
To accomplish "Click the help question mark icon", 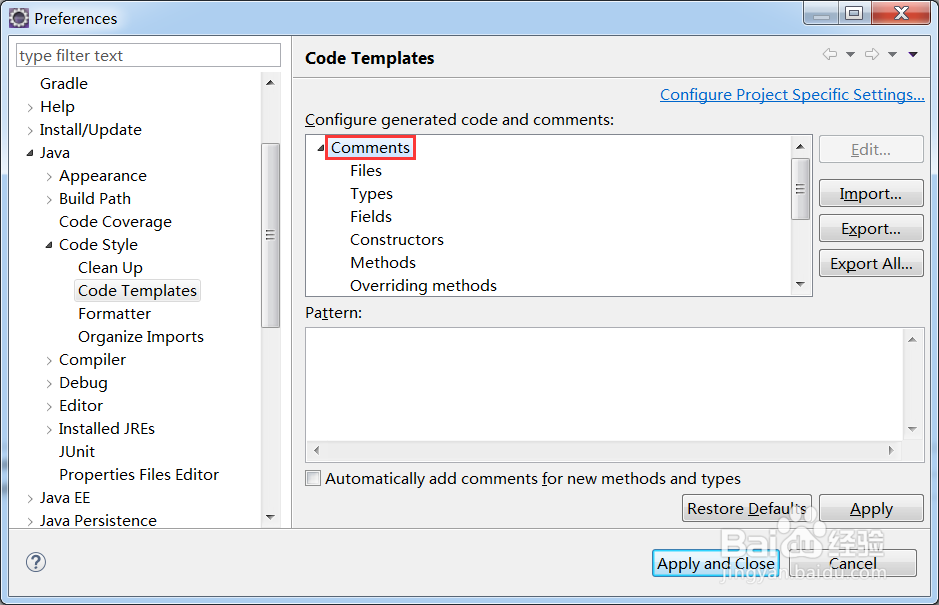I will 36,562.
